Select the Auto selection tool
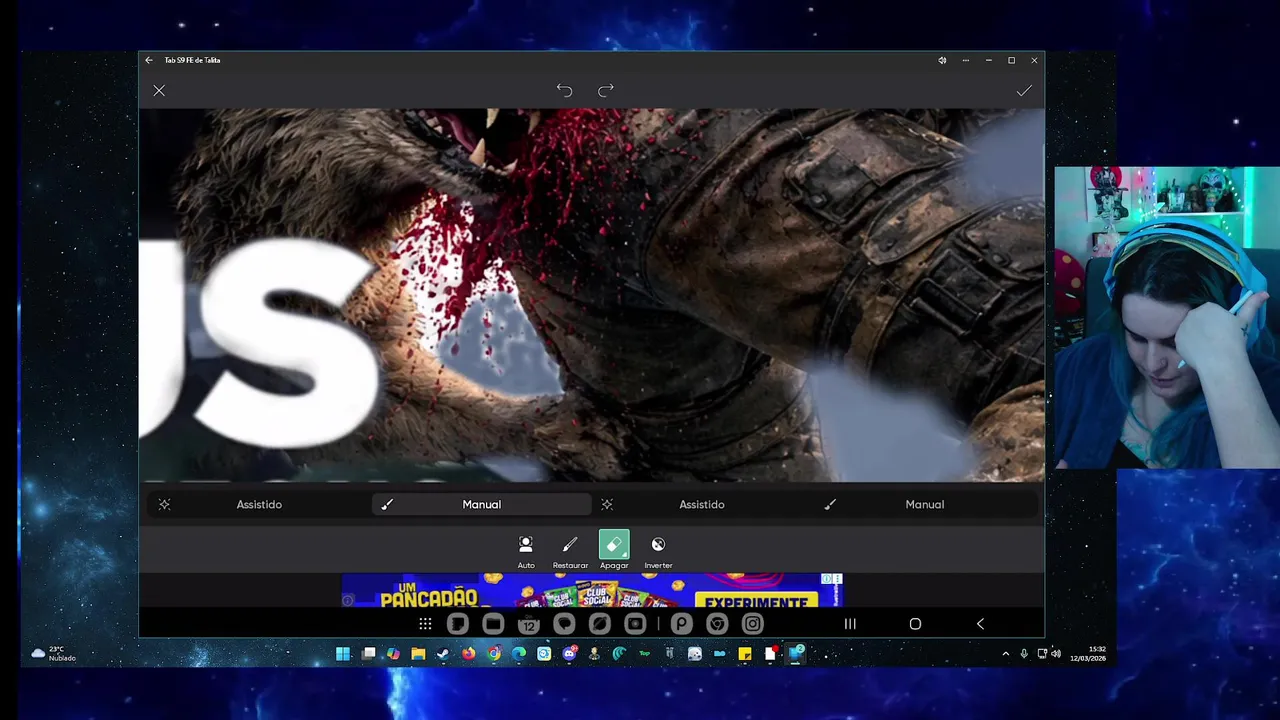 [526, 551]
